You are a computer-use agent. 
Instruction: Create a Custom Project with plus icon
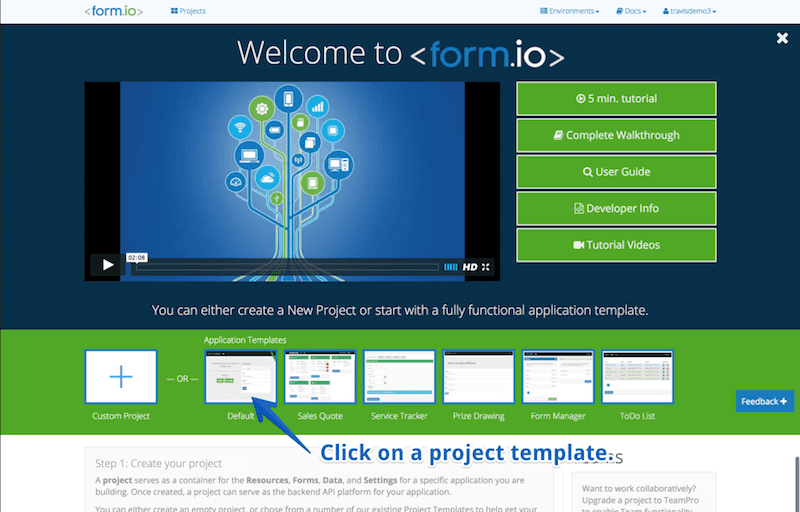click(121, 376)
